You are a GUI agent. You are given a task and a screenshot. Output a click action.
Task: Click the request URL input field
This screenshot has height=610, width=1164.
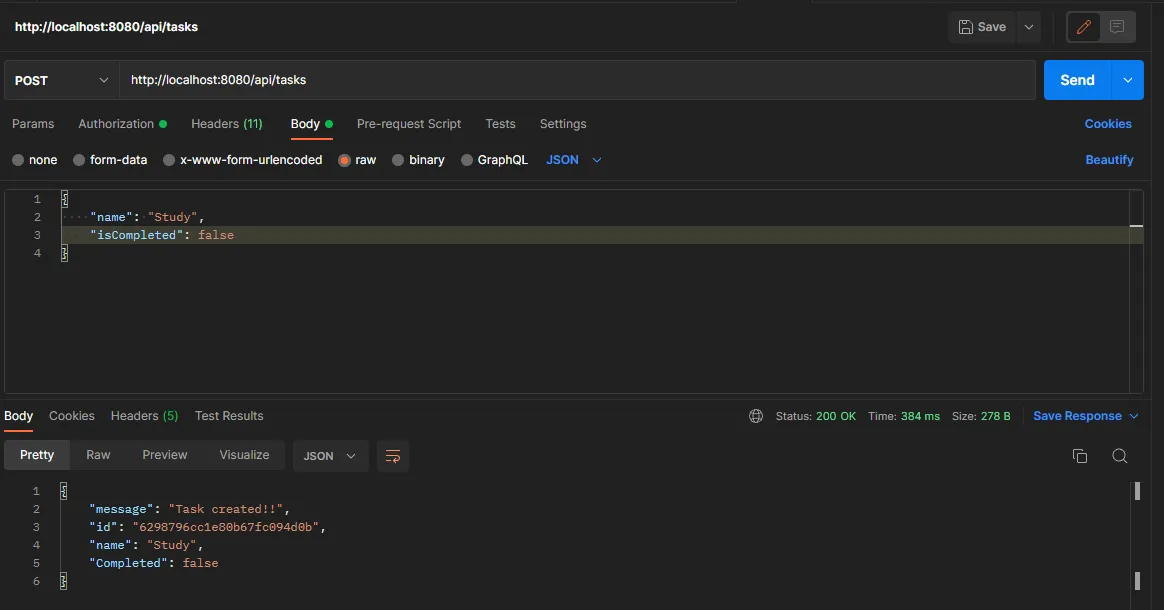576,80
